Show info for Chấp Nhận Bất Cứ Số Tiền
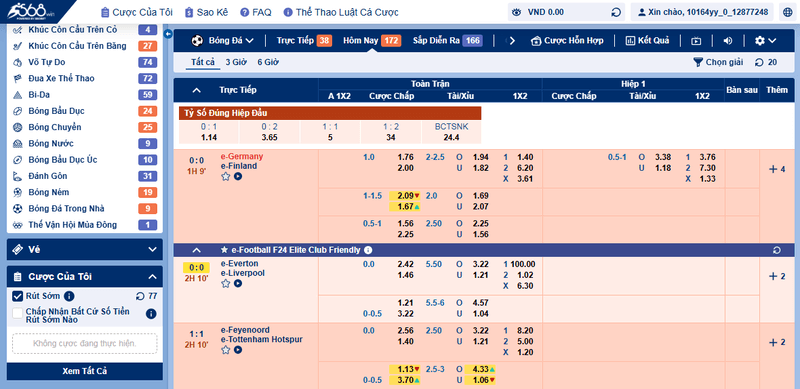This screenshot has height=389, width=800. coord(151,314)
